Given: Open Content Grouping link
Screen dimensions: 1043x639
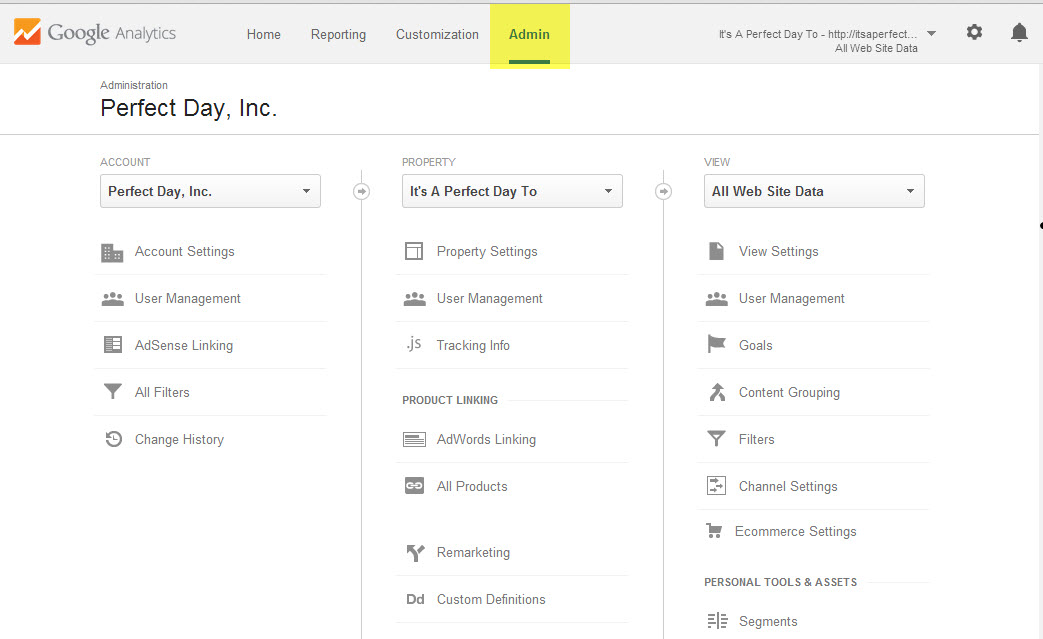Looking at the screenshot, I should (x=789, y=392).
